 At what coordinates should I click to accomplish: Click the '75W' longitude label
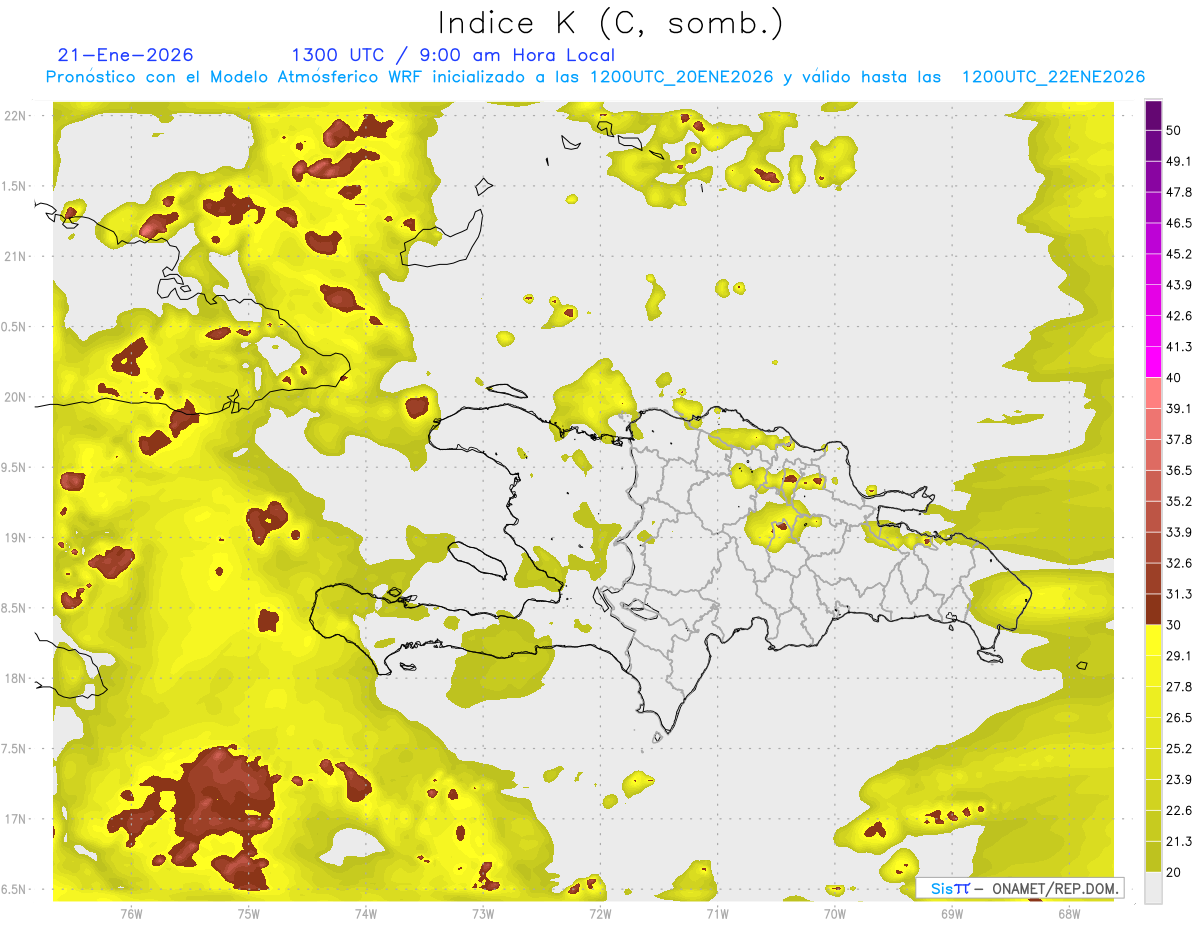pyautogui.click(x=248, y=913)
